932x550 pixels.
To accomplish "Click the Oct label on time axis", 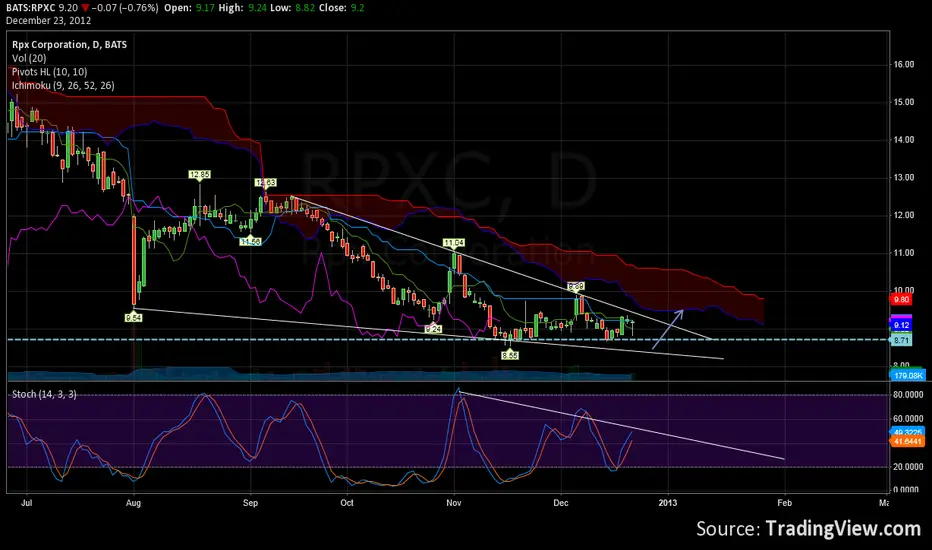I will tap(347, 503).
